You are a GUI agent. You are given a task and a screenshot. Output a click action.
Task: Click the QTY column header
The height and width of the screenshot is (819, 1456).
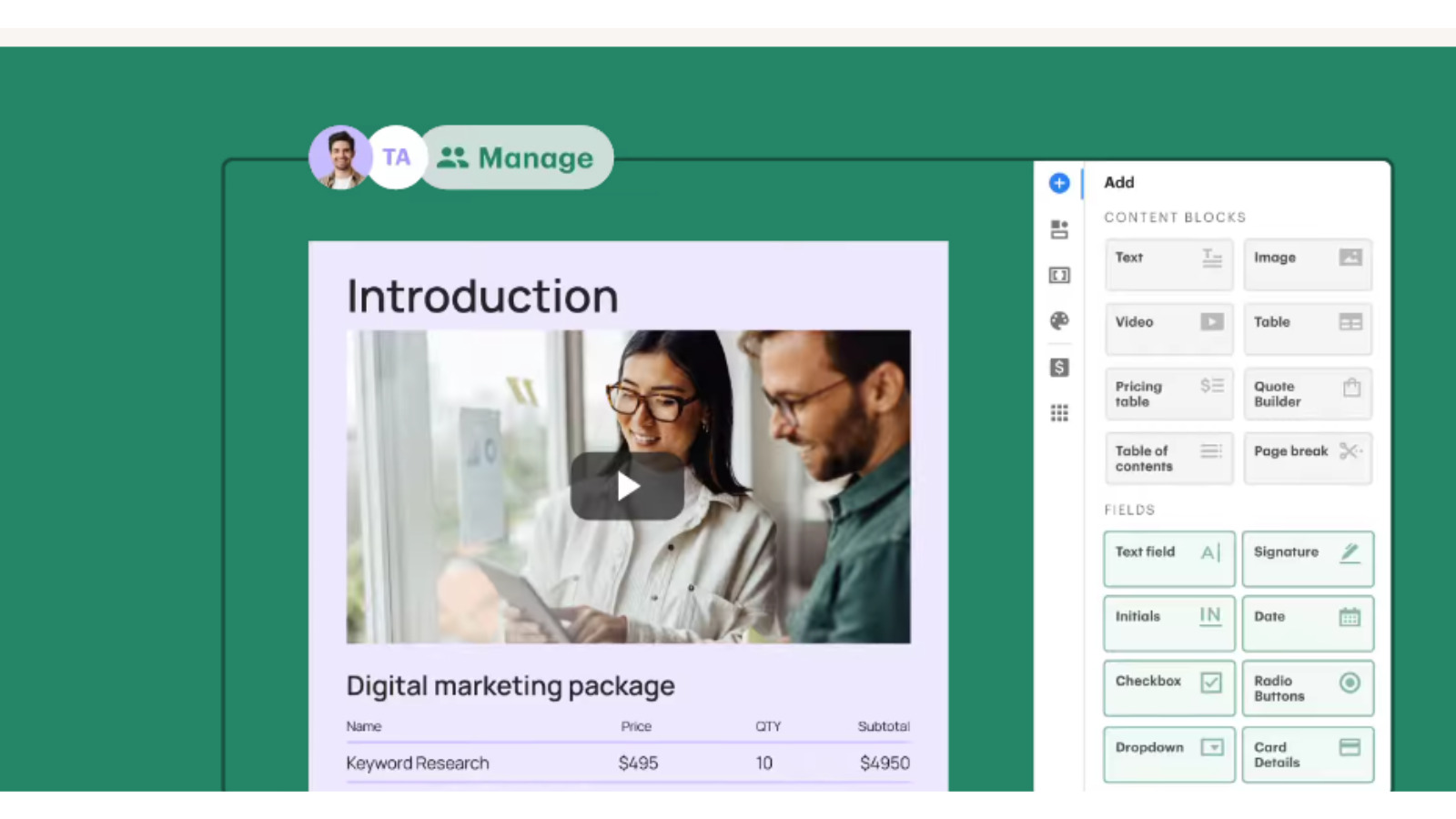pos(768,726)
